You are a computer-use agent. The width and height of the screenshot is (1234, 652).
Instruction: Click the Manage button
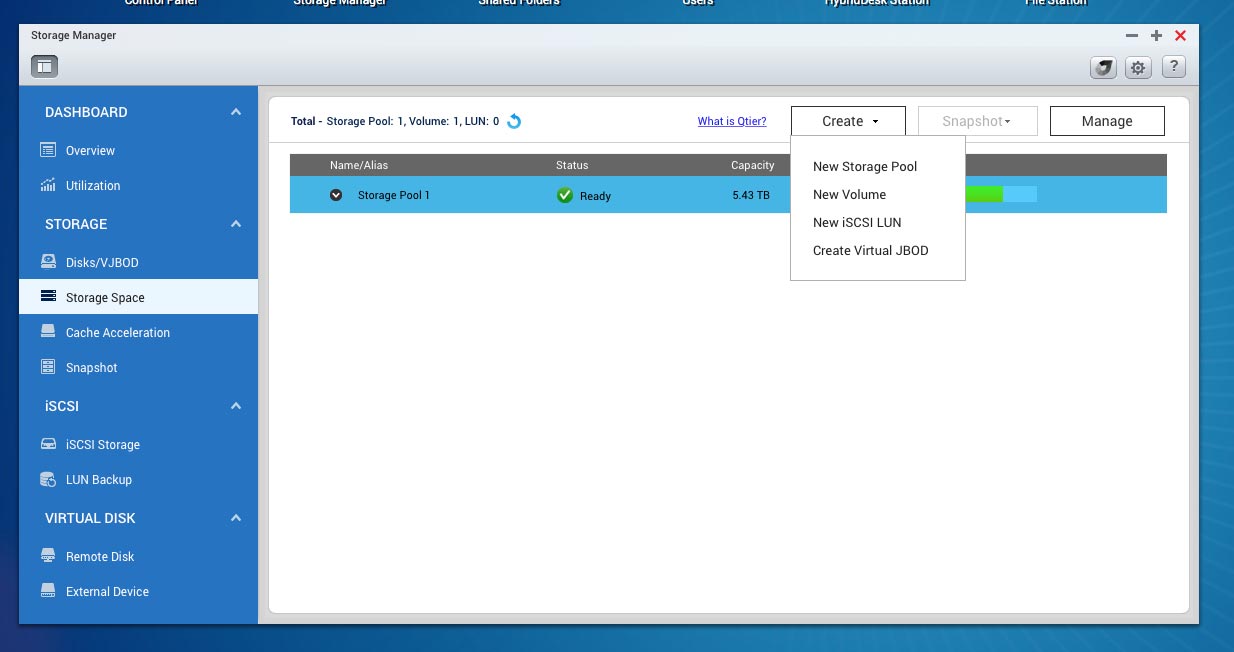coord(1107,121)
